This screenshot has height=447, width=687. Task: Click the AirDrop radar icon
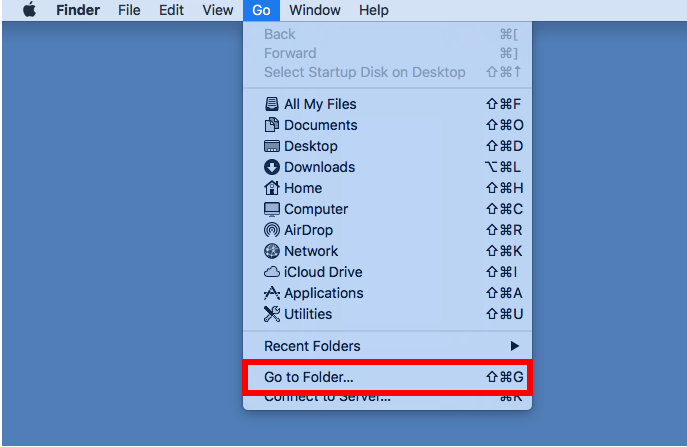click(x=272, y=230)
